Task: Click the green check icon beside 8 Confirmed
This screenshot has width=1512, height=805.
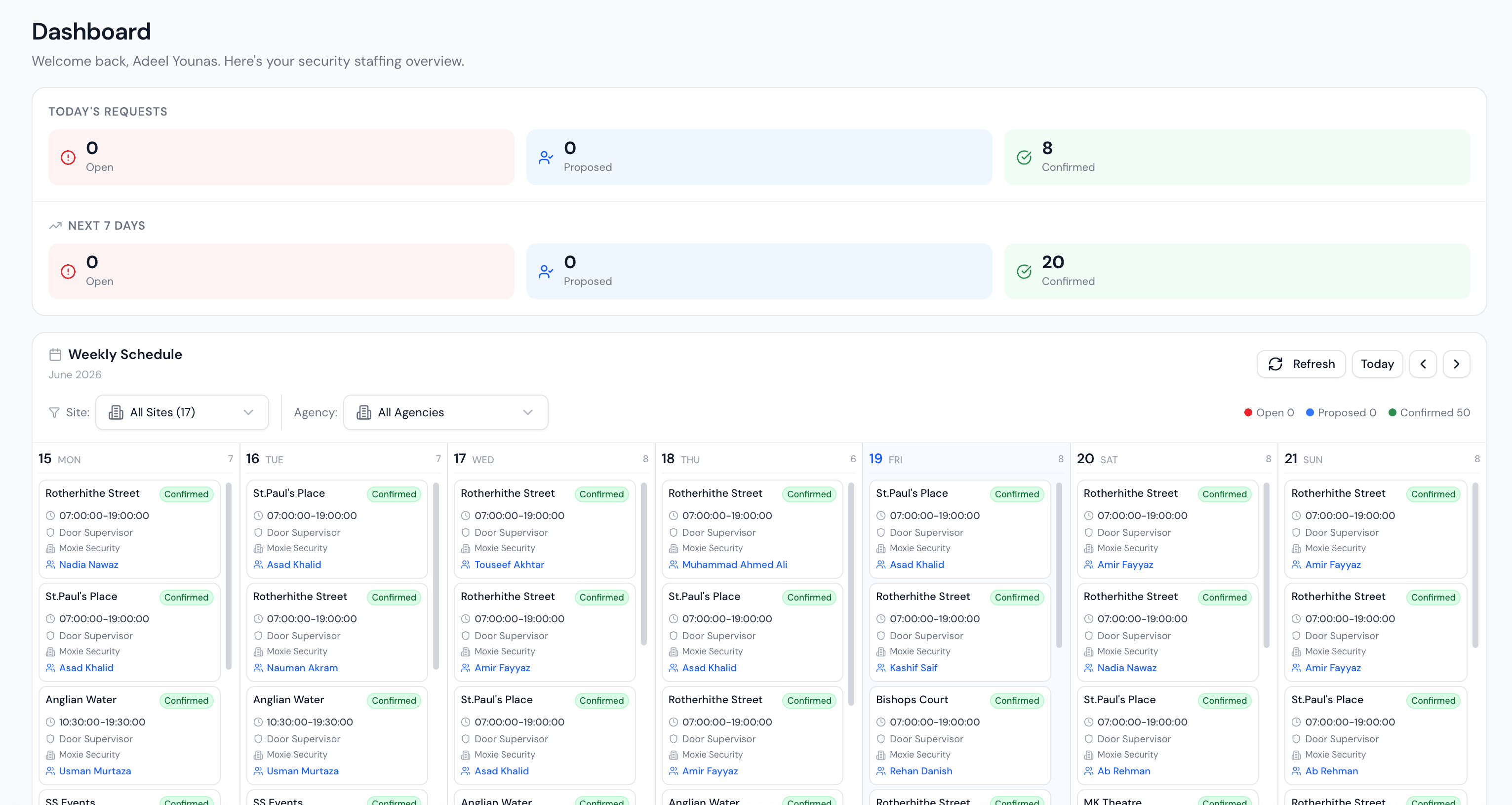Action: coord(1024,158)
